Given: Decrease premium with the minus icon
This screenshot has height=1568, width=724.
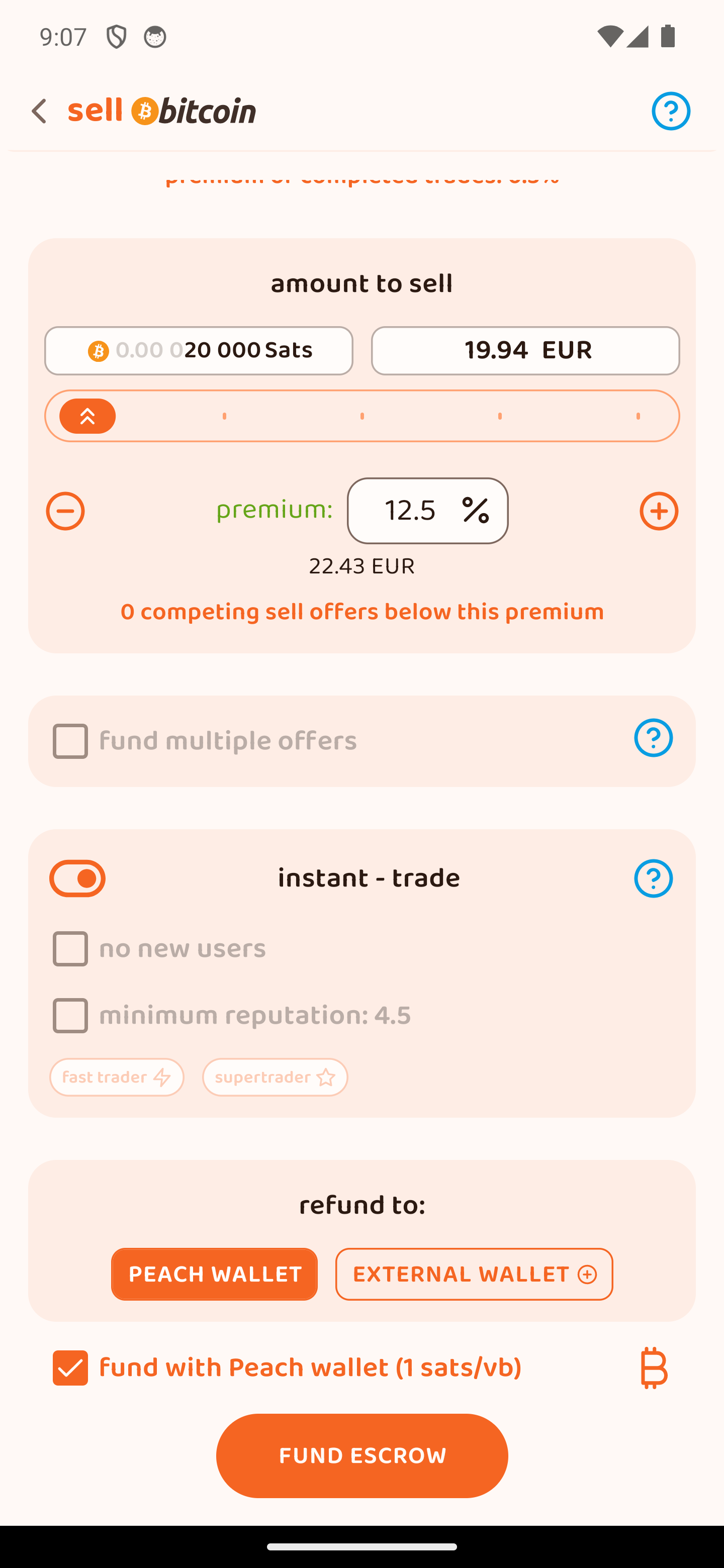Looking at the screenshot, I should (65, 511).
